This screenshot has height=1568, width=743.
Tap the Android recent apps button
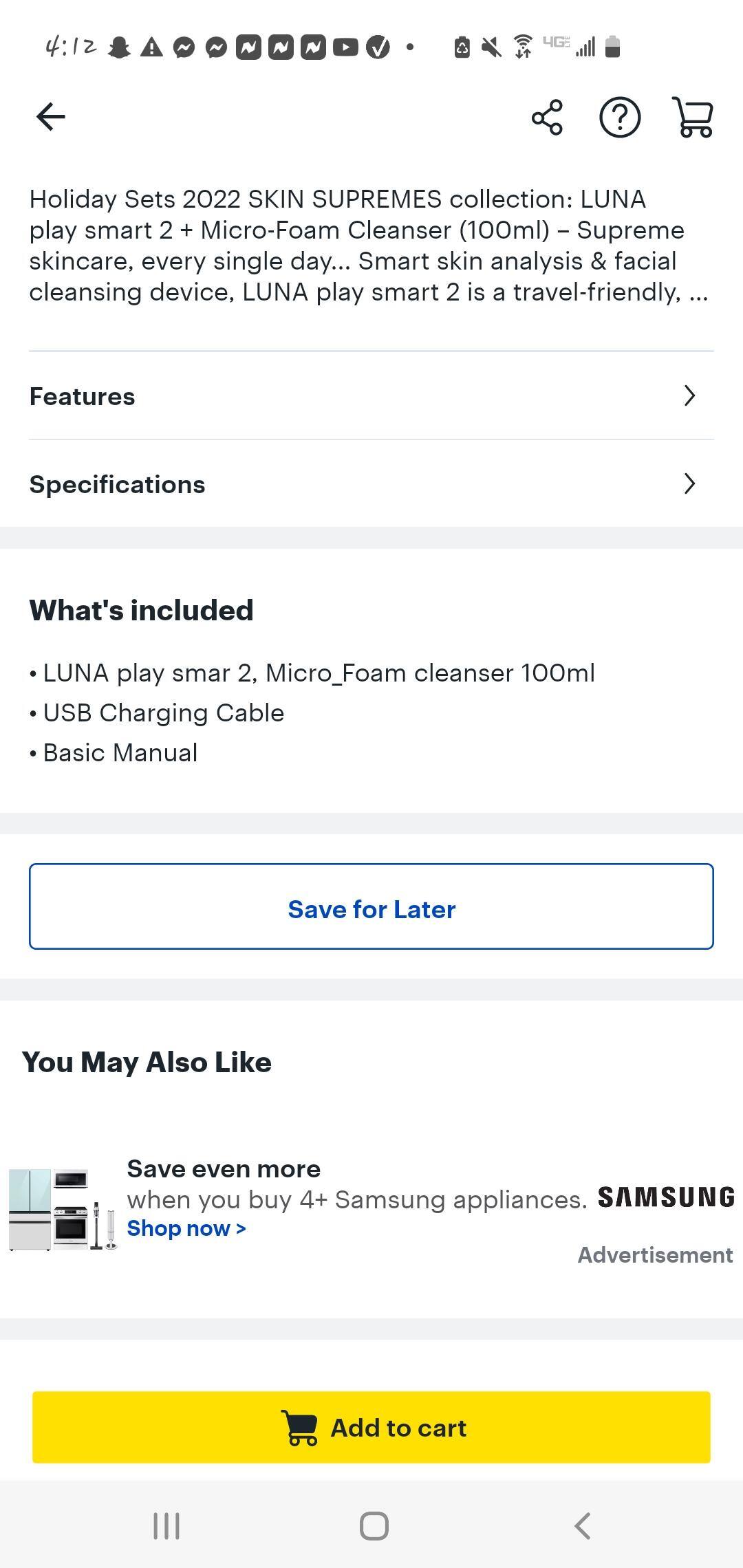tap(166, 1526)
